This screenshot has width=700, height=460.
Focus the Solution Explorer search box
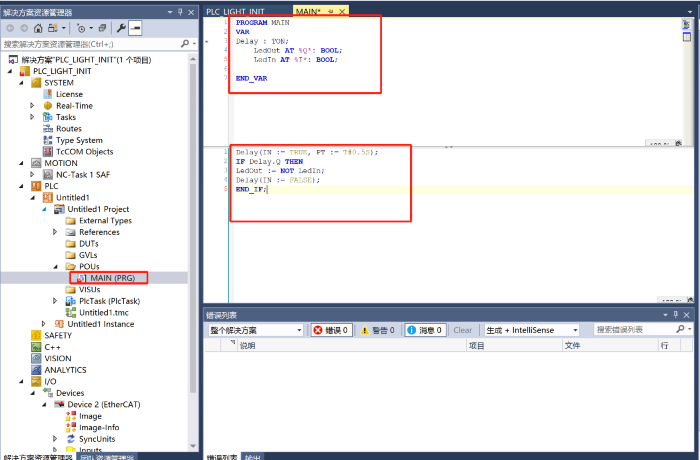point(92,44)
